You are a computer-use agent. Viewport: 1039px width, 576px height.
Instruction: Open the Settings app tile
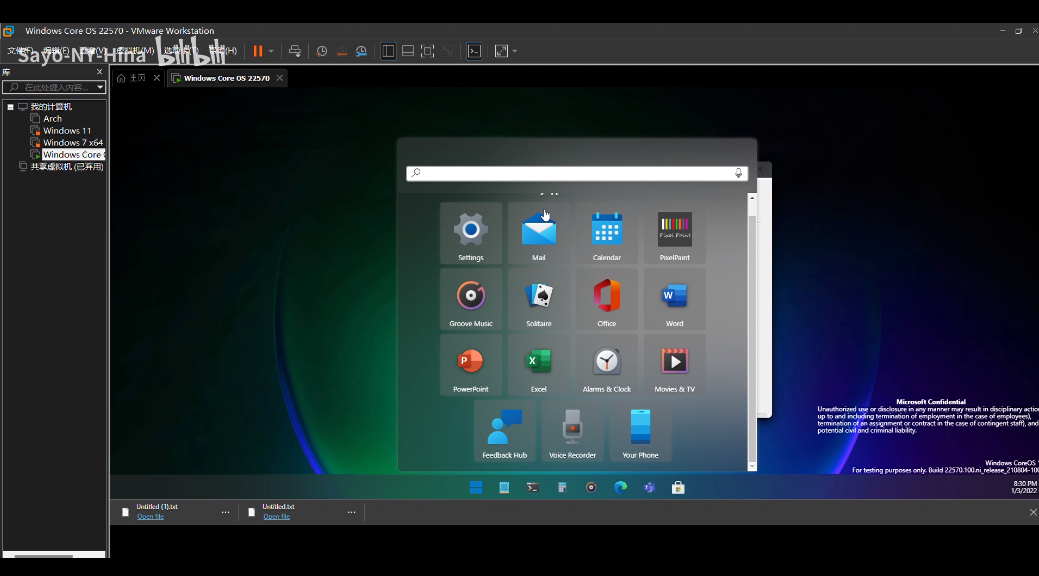pyautogui.click(x=470, y=233)
